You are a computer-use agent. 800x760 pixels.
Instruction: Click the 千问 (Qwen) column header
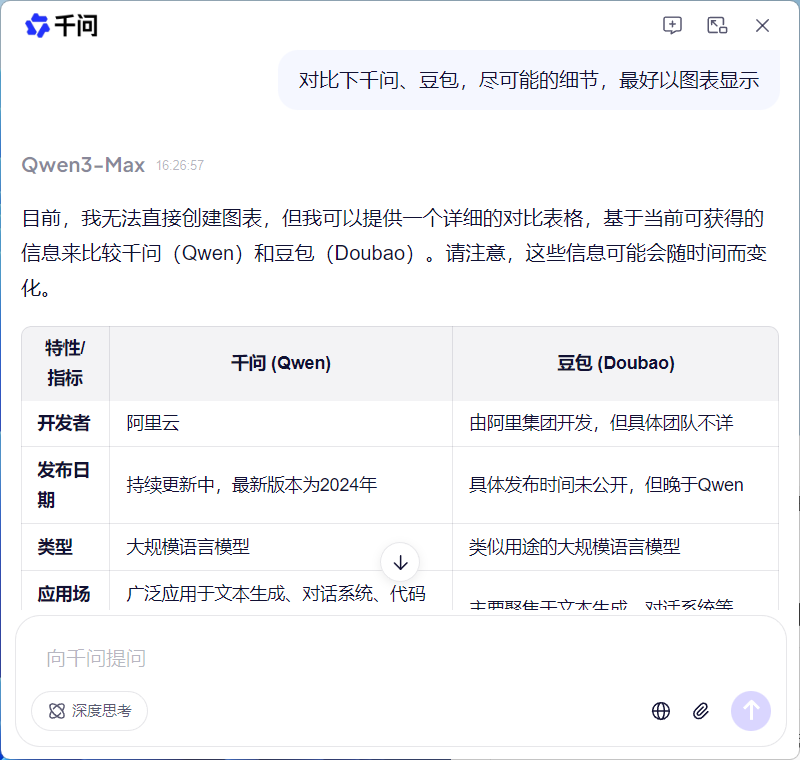click(x=281, y=363)
